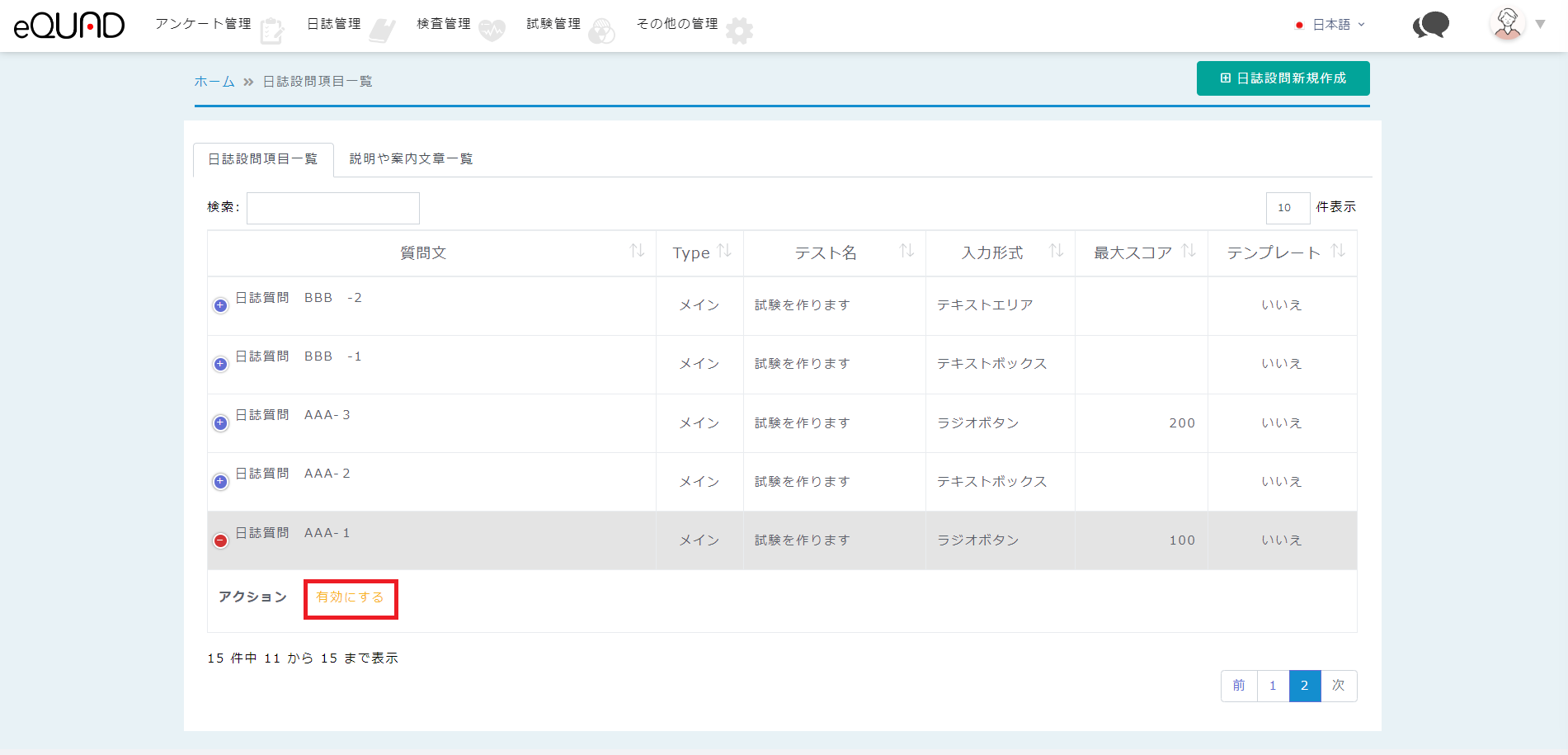This screenshot has width=1568, height=755.
Task: Click the 検索 search input field
Action: tap(333, 208)
